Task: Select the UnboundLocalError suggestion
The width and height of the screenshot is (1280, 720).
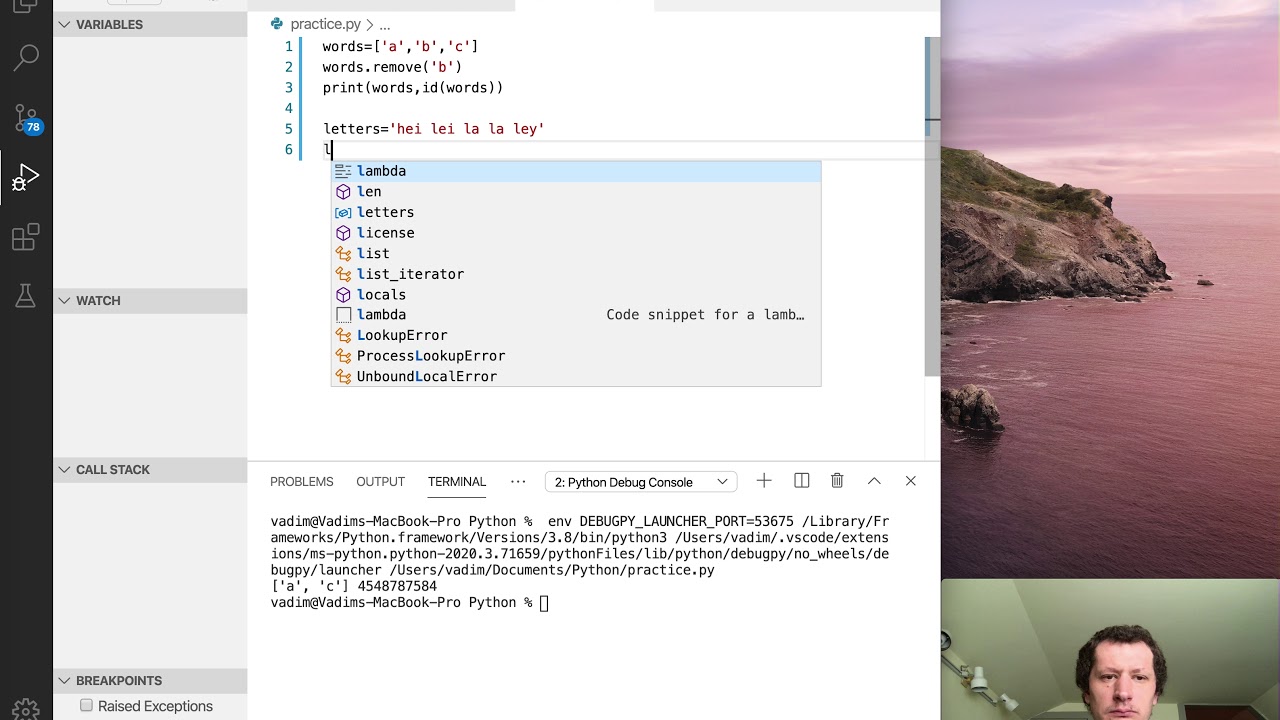Action: click(576, 377)
